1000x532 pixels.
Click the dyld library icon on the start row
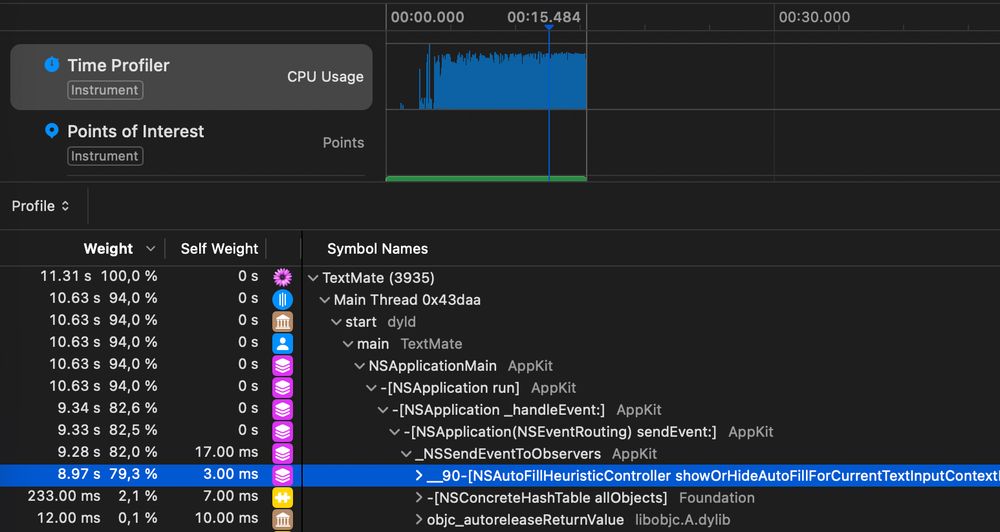coord(283,321)
